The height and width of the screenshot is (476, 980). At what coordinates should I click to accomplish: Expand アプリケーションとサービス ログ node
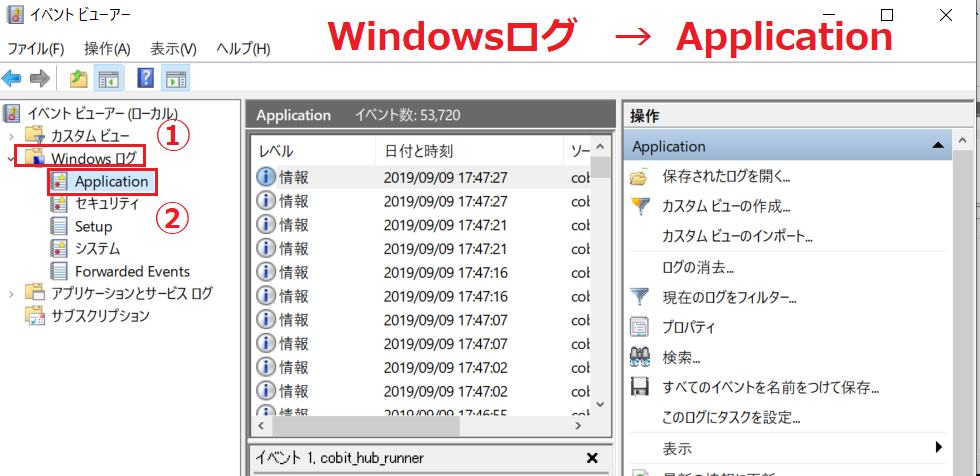(x=11, y=293)
